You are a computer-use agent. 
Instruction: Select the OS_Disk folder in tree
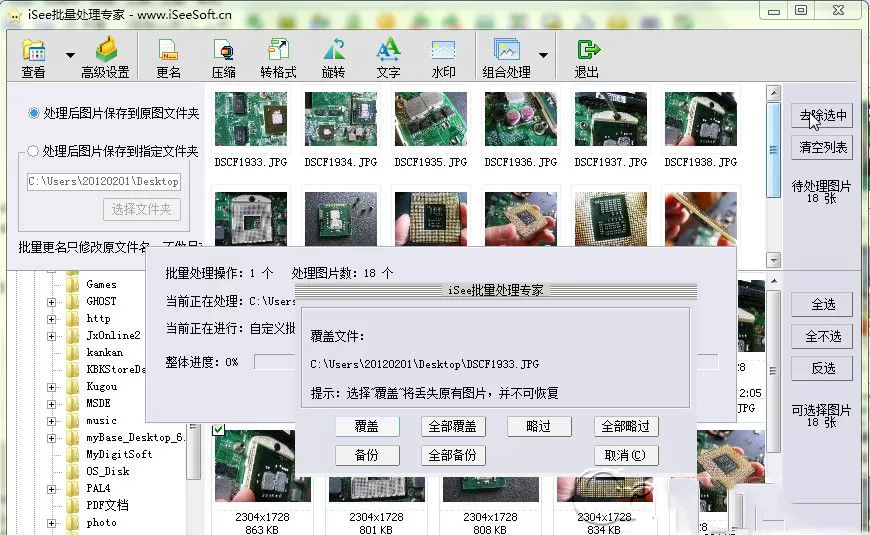[108, 471]
